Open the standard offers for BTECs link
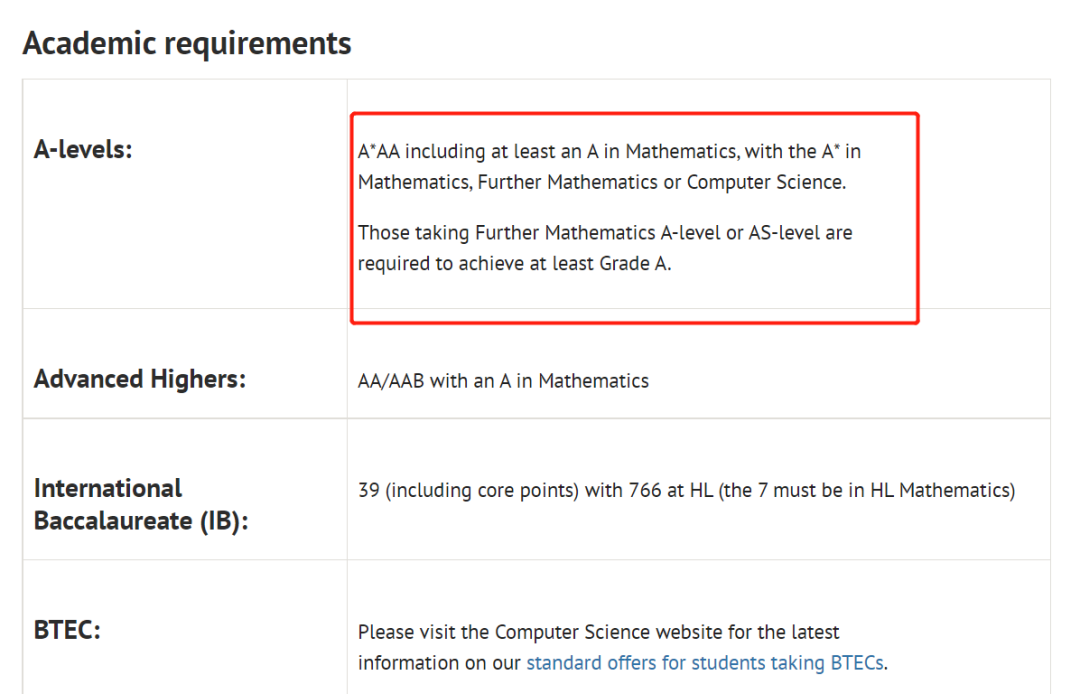This screenshot has height=694, width=1080. click(705, 662)
